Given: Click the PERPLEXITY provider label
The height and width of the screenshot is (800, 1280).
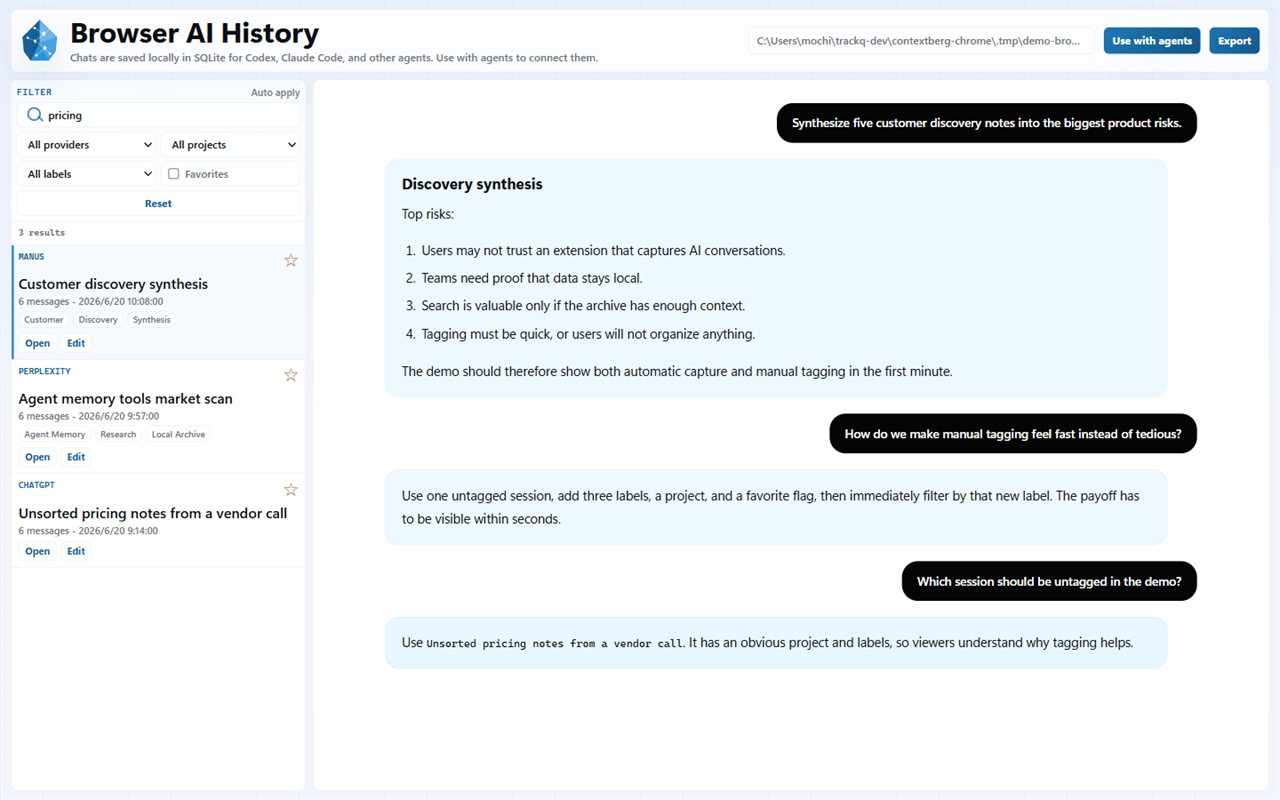Looking at the screenshot, I should point(45,371).
